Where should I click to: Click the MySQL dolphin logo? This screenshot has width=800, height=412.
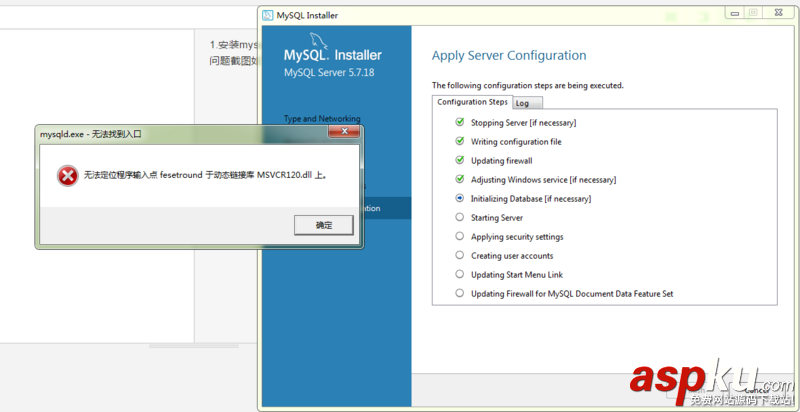tap(317, 41)
